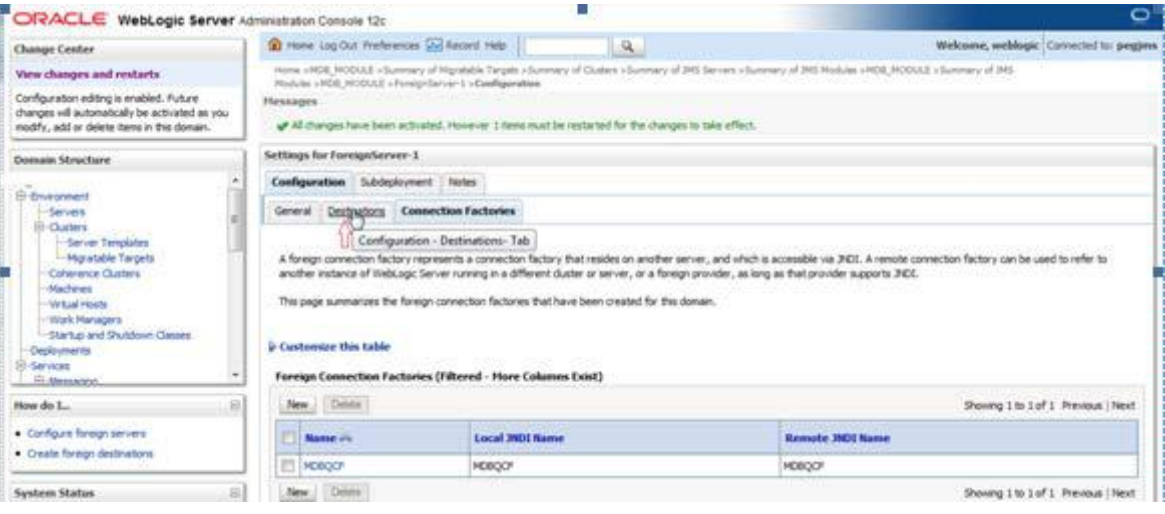
Task: Click top Previous pagination link
Action: 1083,406
